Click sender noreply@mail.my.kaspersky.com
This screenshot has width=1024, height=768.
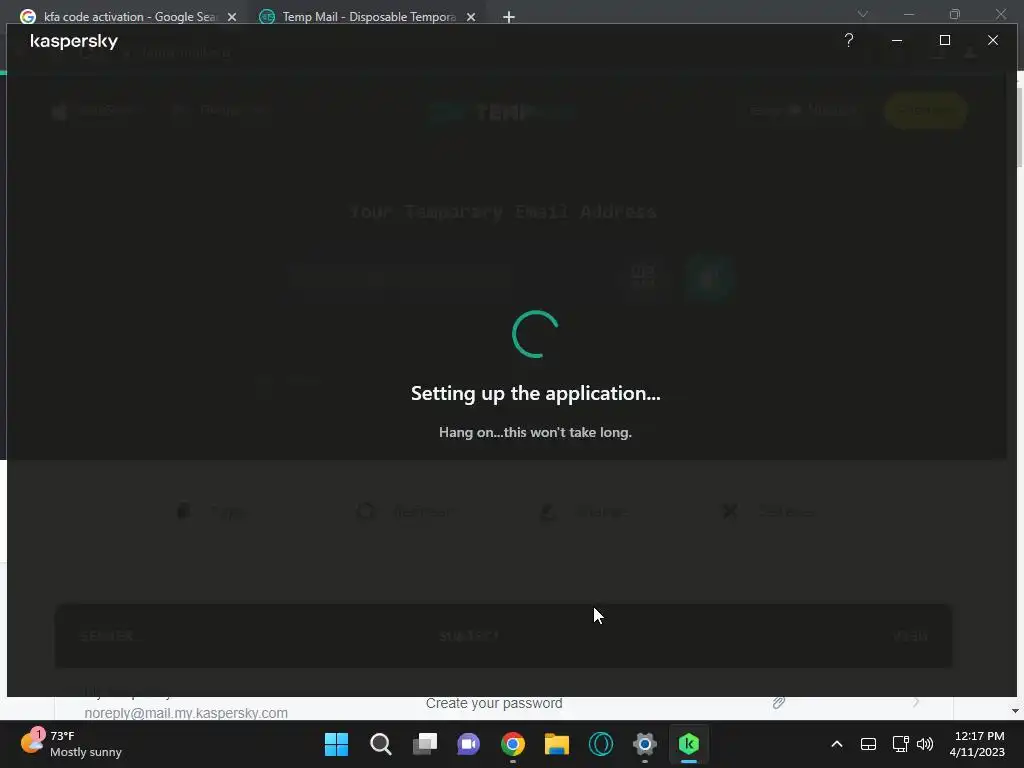(186, 713)
